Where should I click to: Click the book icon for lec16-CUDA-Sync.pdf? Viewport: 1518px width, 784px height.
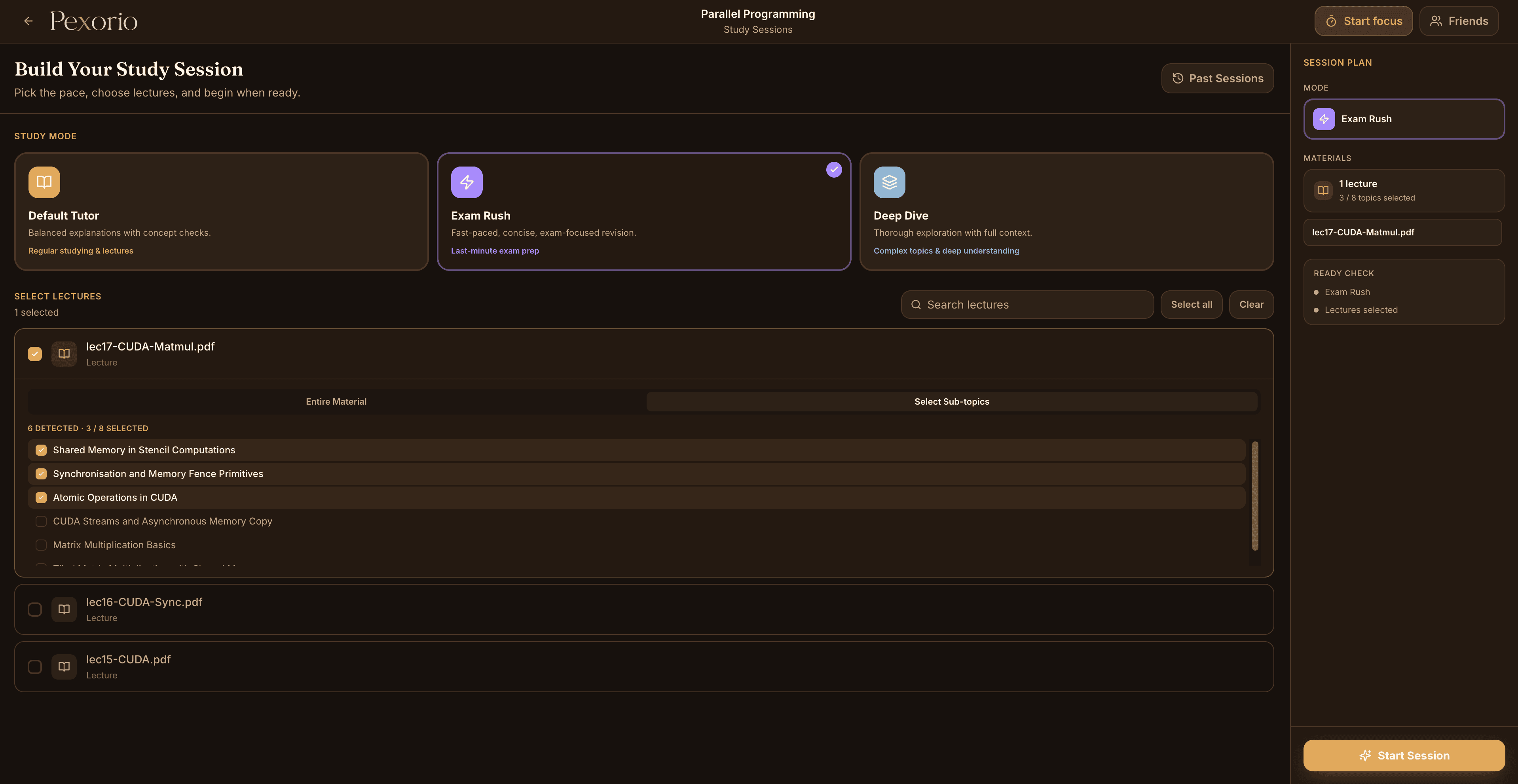(64, 609)
